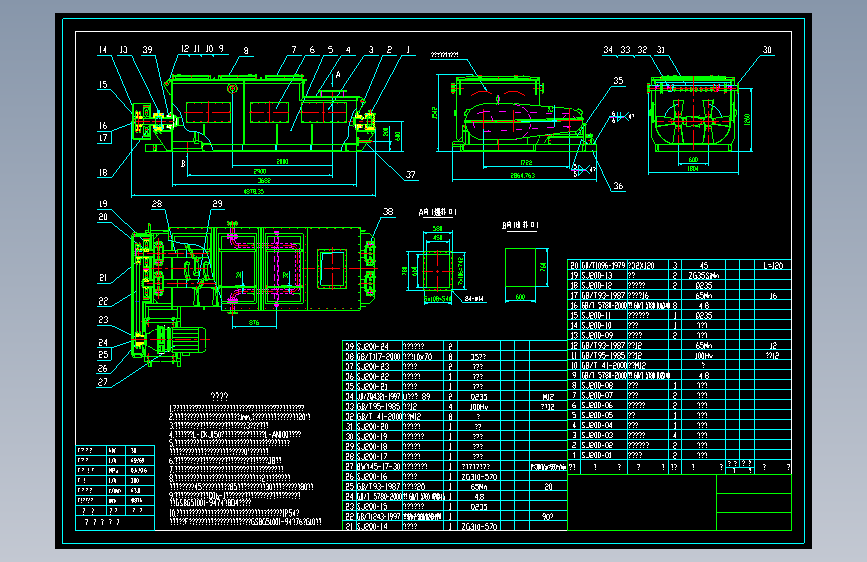Screen dimensions: 867x562
Task: Click balloon number 18 left of the front view
Action: click(103, 173)
